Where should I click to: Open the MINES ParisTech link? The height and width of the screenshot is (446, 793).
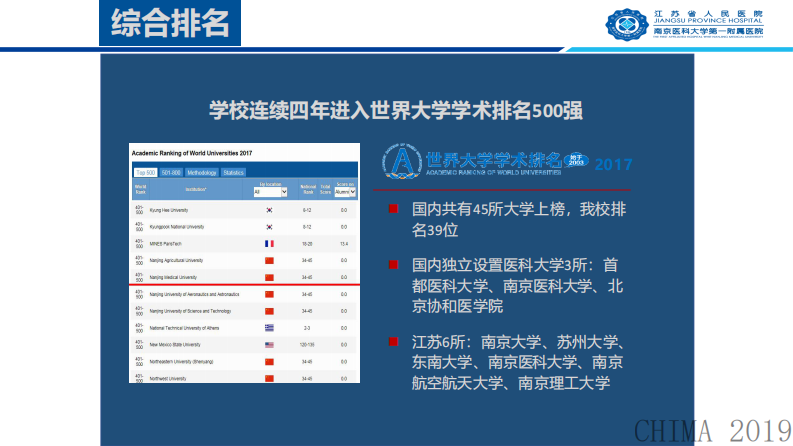(165, 244)
